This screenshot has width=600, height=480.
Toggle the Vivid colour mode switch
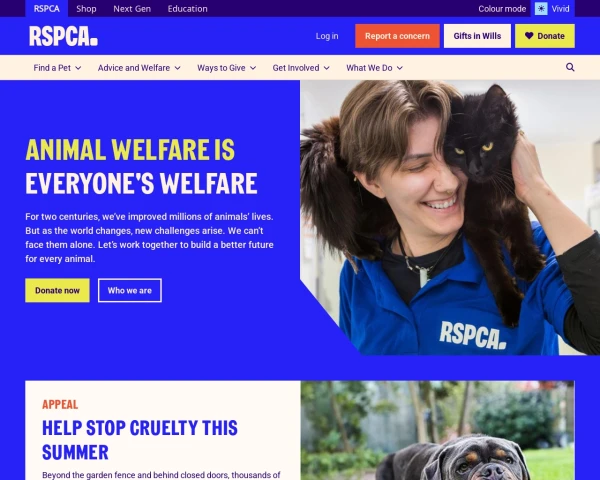click(553, 8)
